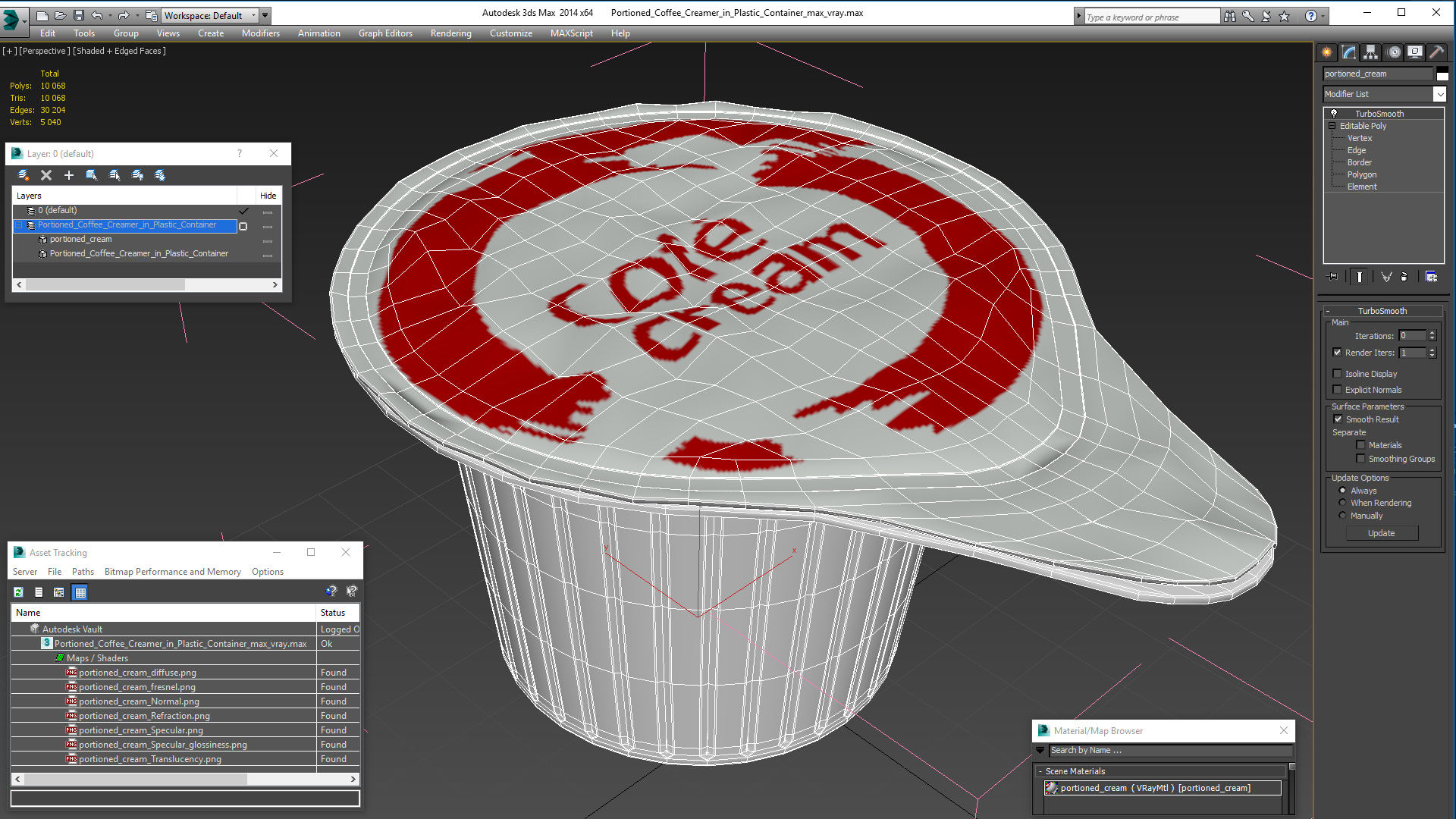1456x819 pixels.
Task: Open the Utilities hammer panel
Action: (1436, 52)
